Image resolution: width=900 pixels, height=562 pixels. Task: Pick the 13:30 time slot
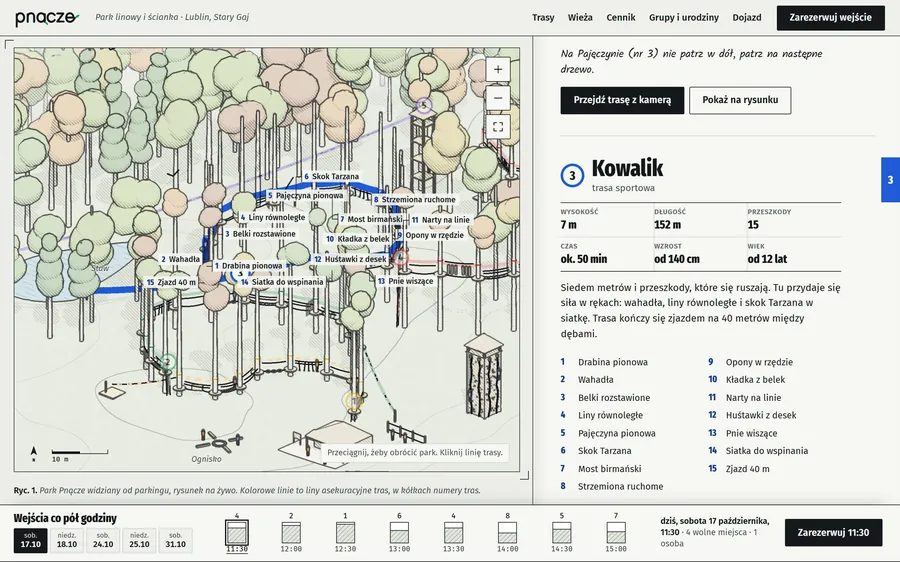[x=453, y=533]
